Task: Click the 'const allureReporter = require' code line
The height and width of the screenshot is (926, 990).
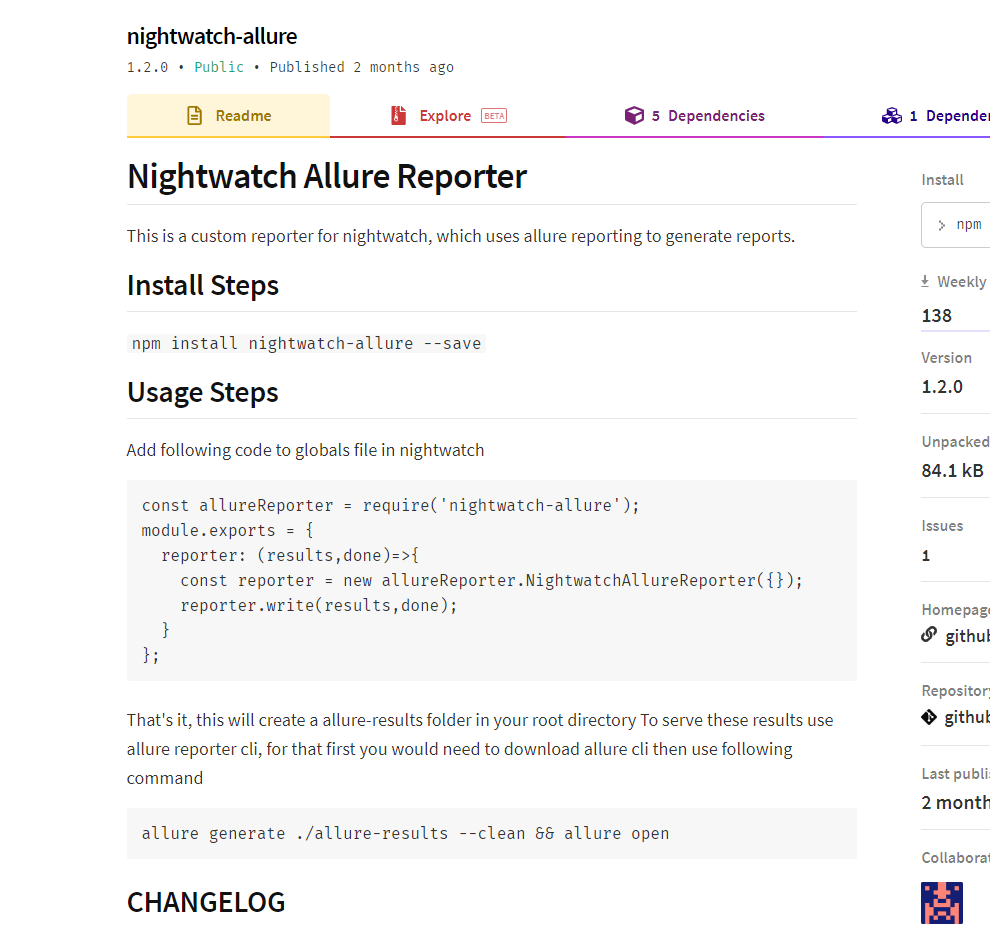Action: (390, 505)
